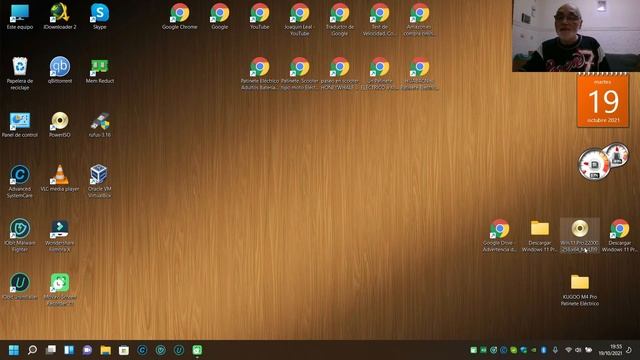The width and height of the screenshot is (640, 360).
Task: Click the orange calendar gadget showing 19
Action: tap(603, 100)
